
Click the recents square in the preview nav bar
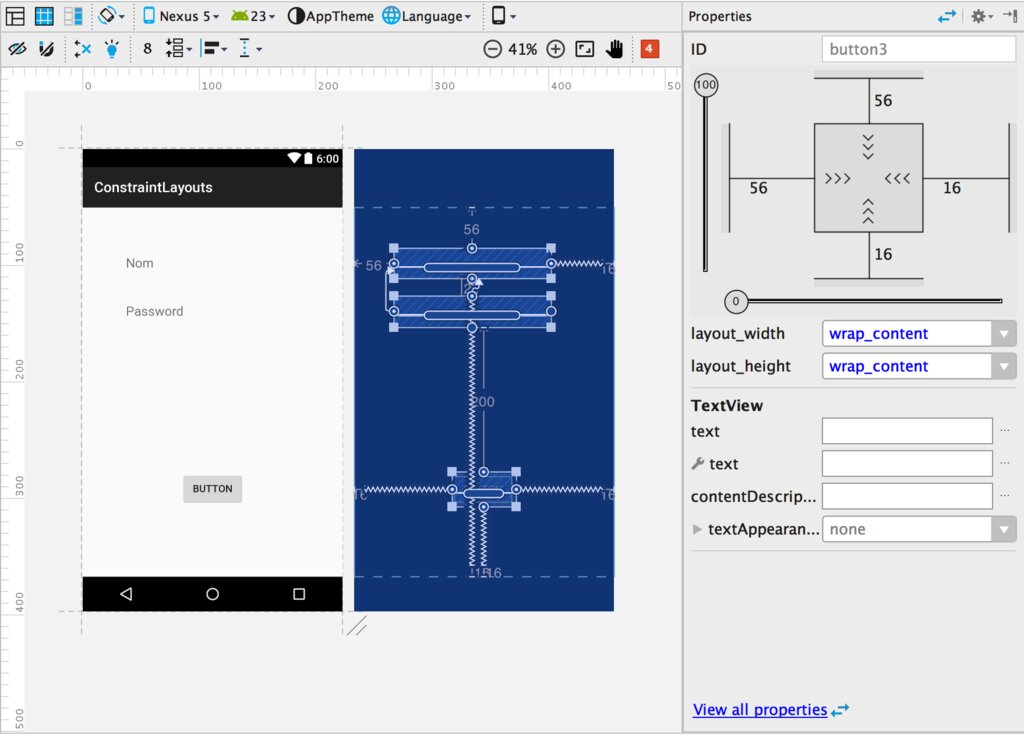[x=299, y=594]
